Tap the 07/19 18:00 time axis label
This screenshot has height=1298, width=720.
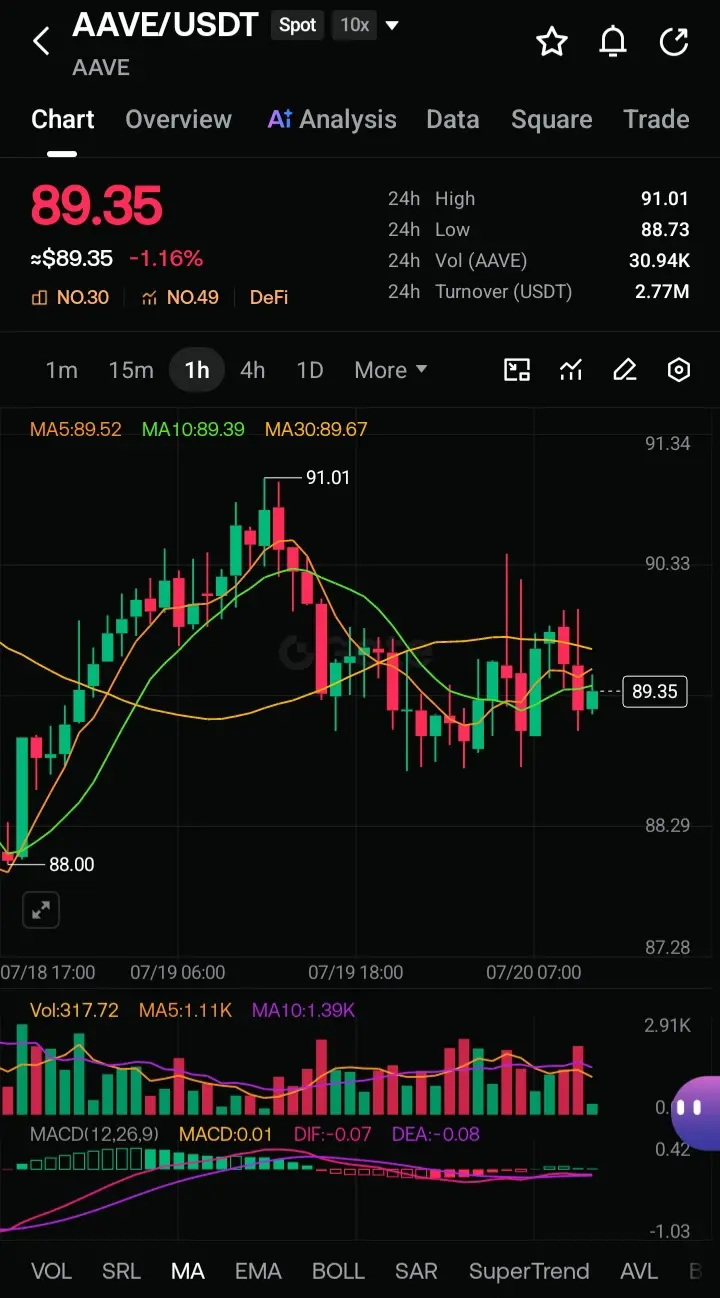coord(356,972)
